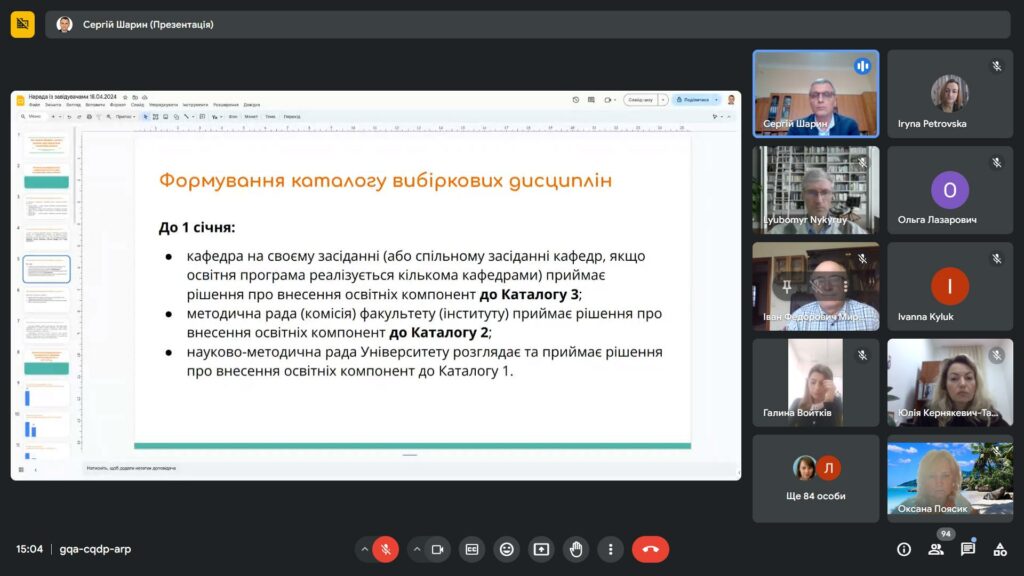
Task: Open the 'Ще 84 особи' participants tile
Action: 815,478
